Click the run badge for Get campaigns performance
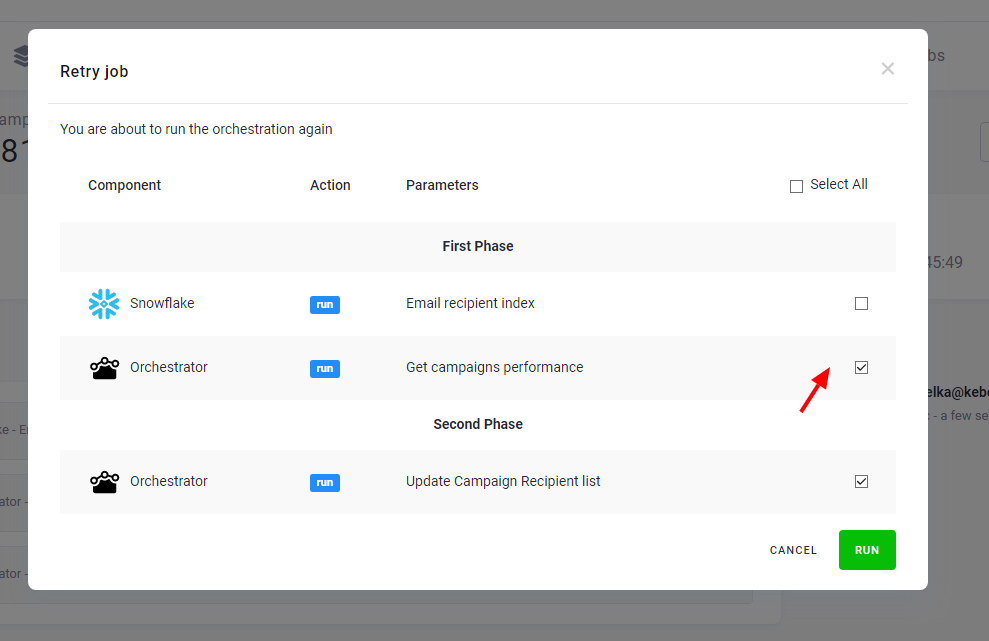Image resolution: width=989 pixels, height=641 pixels. tap(324, 368)
